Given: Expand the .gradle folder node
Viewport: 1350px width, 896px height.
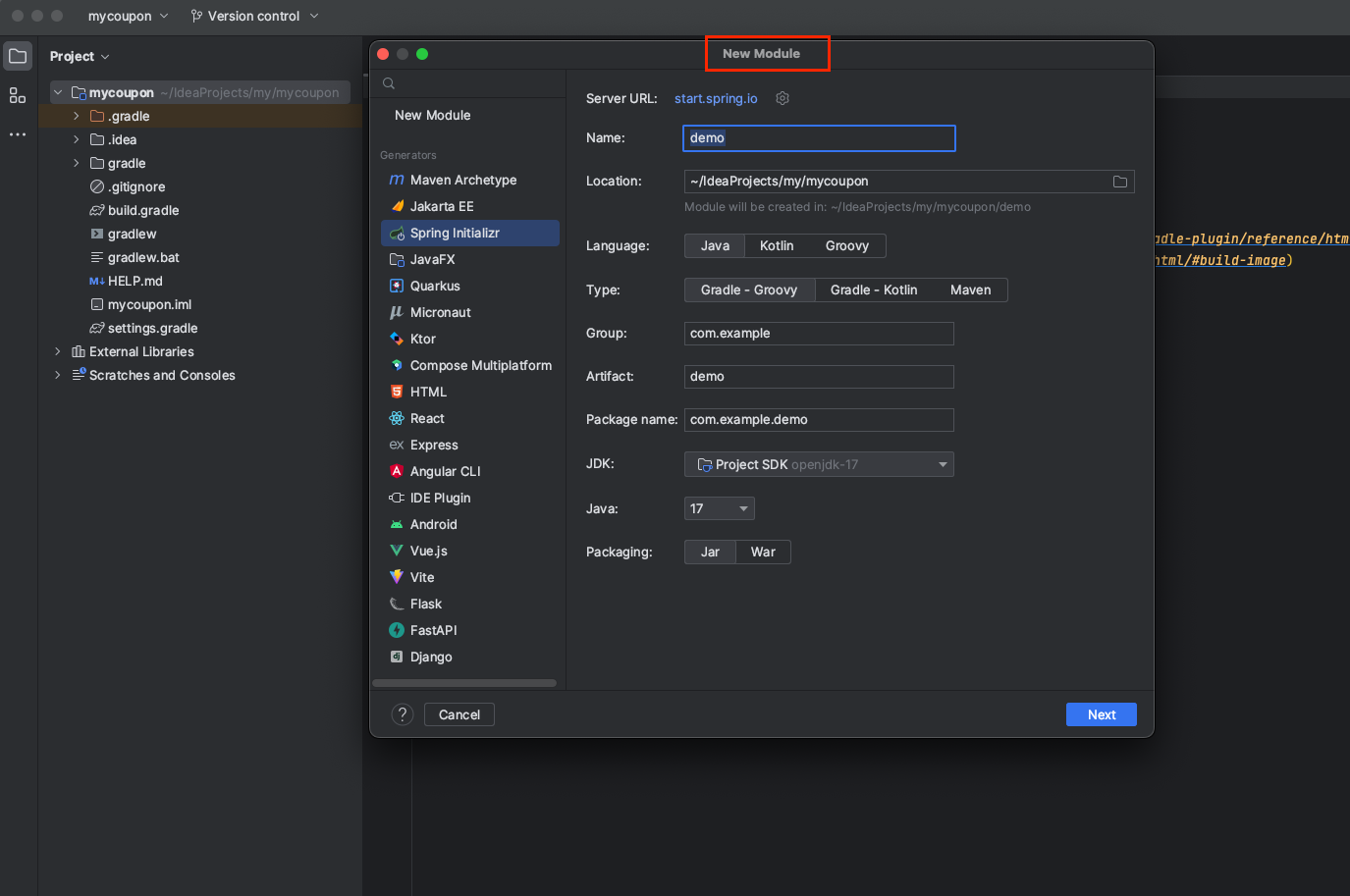Looking at the screenshot, I should tap(77, 116).
